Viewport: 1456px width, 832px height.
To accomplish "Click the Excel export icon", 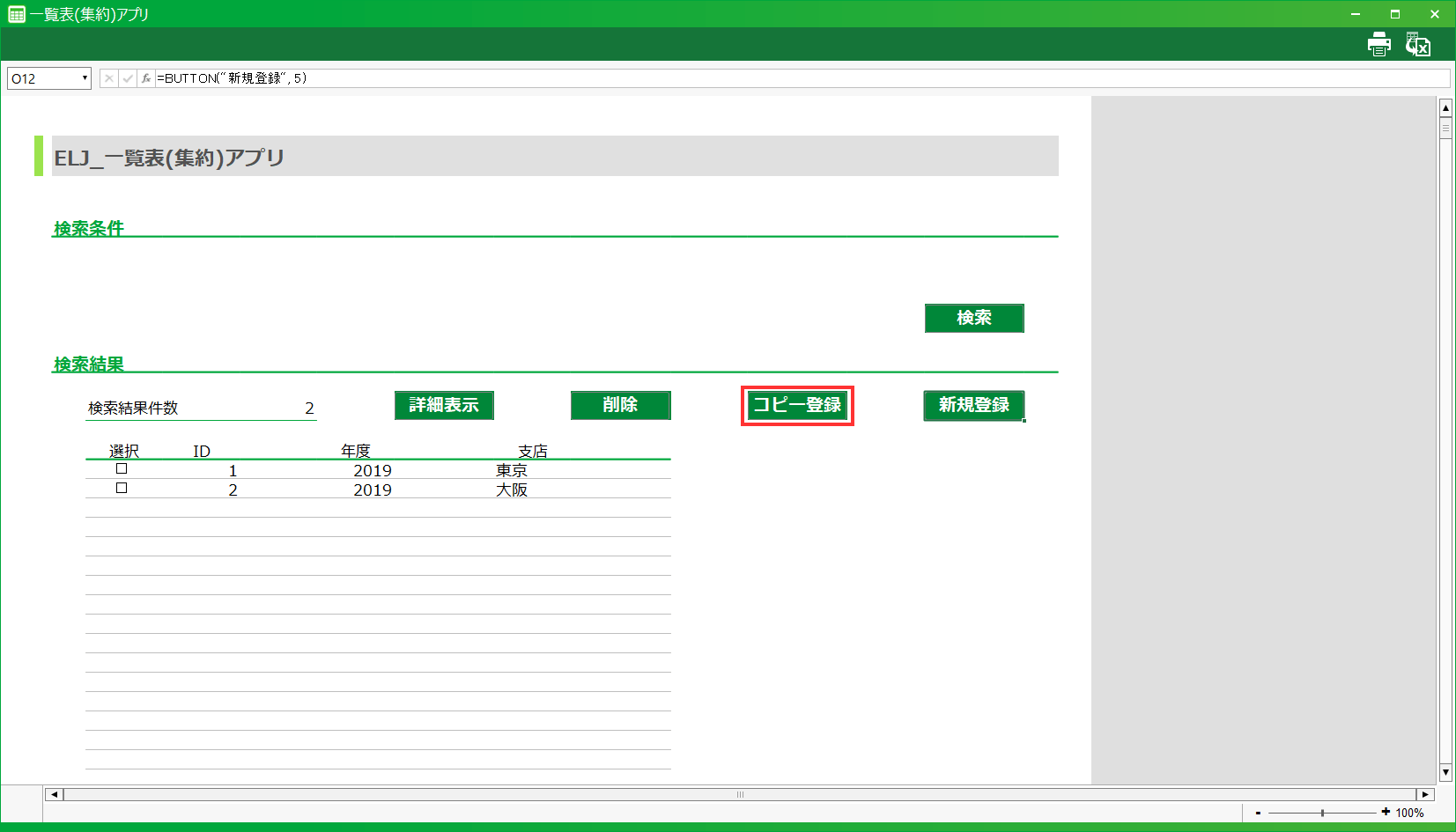I will (1417, 44).
